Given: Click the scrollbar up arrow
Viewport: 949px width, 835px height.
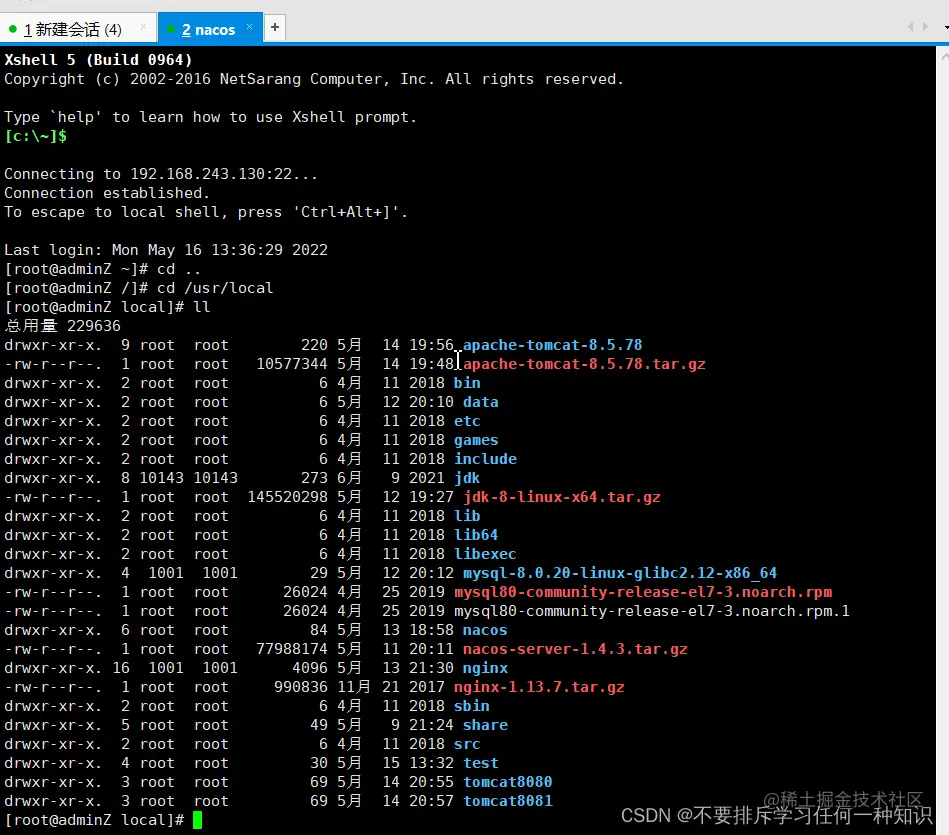Looking at the screenshot, I should pyautogui.click(x=944, y=56).
